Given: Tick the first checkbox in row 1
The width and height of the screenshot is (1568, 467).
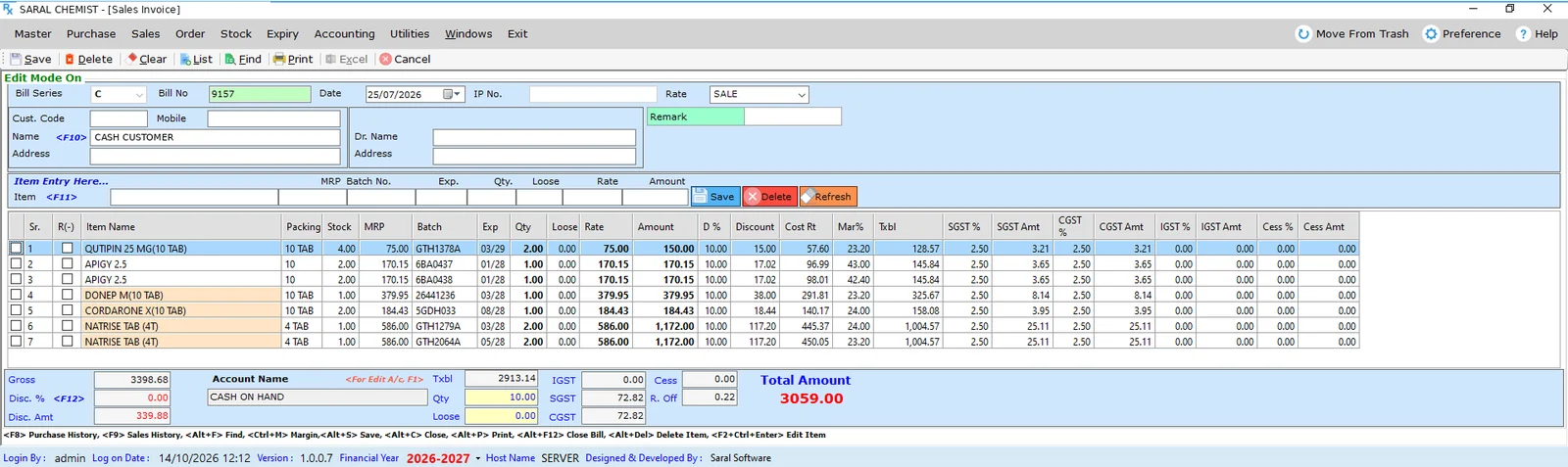Looking at the screenshot, I should tap(16, 249).
